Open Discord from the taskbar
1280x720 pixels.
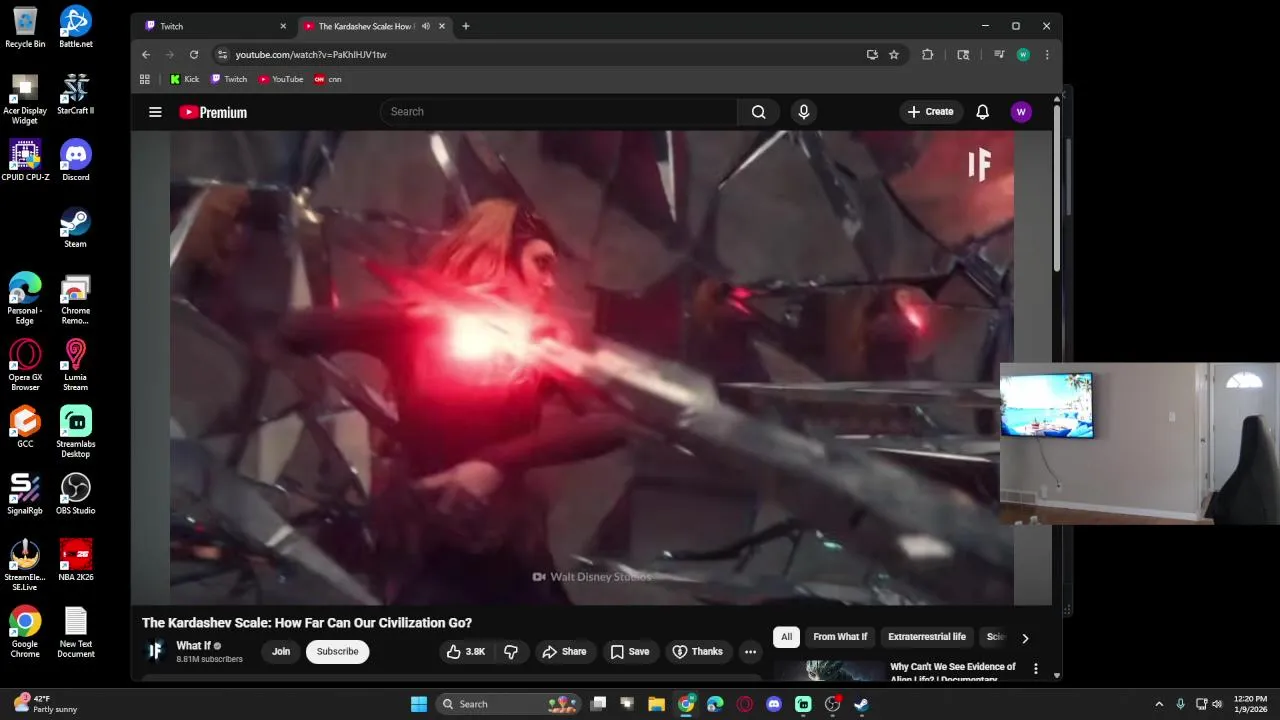click(774, 704)
